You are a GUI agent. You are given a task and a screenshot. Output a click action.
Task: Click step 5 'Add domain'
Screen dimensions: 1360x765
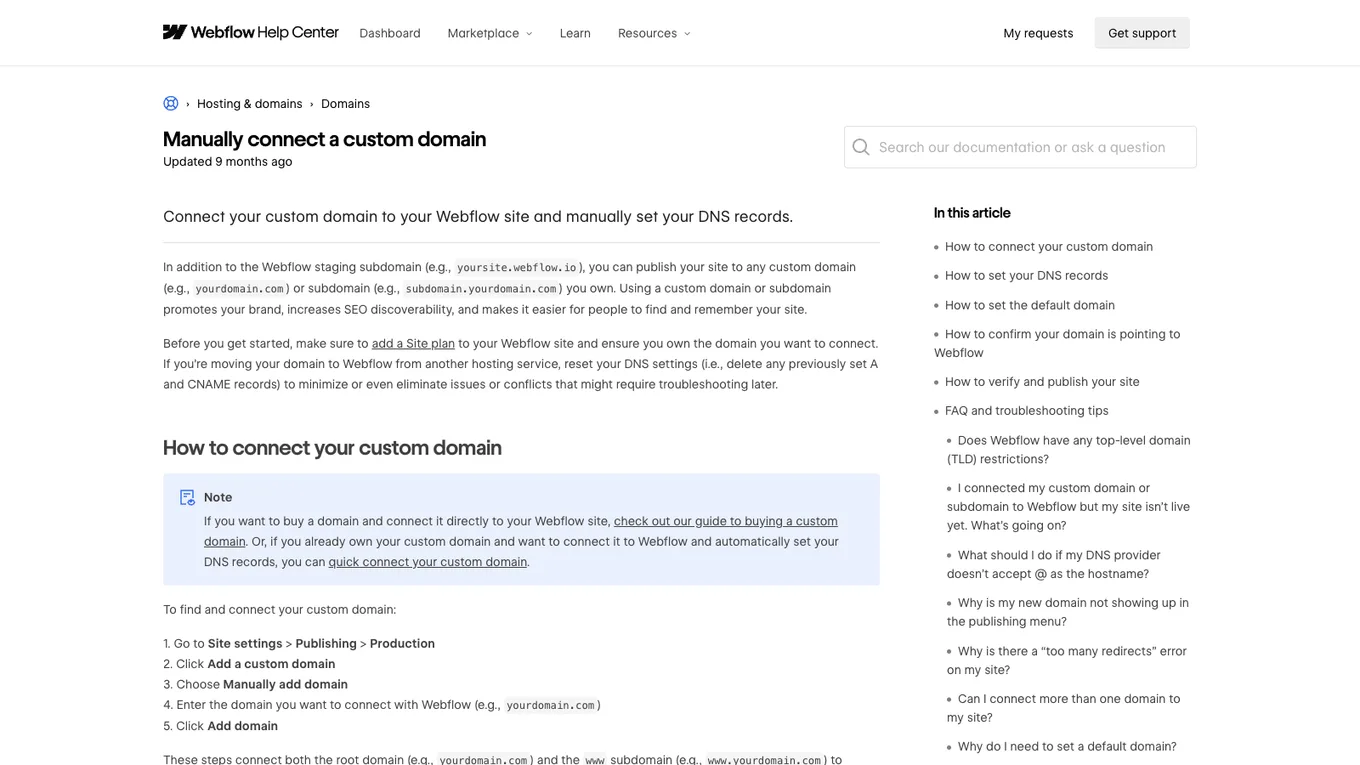click(220, 726)
